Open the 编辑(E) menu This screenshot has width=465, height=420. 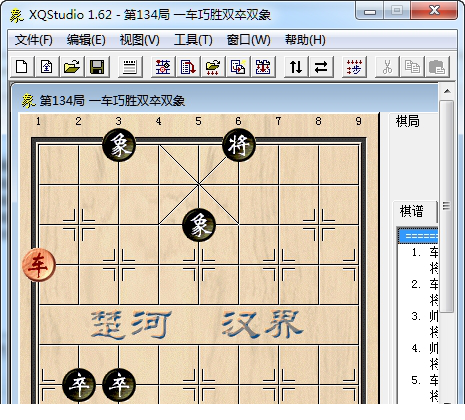point(86,40)
